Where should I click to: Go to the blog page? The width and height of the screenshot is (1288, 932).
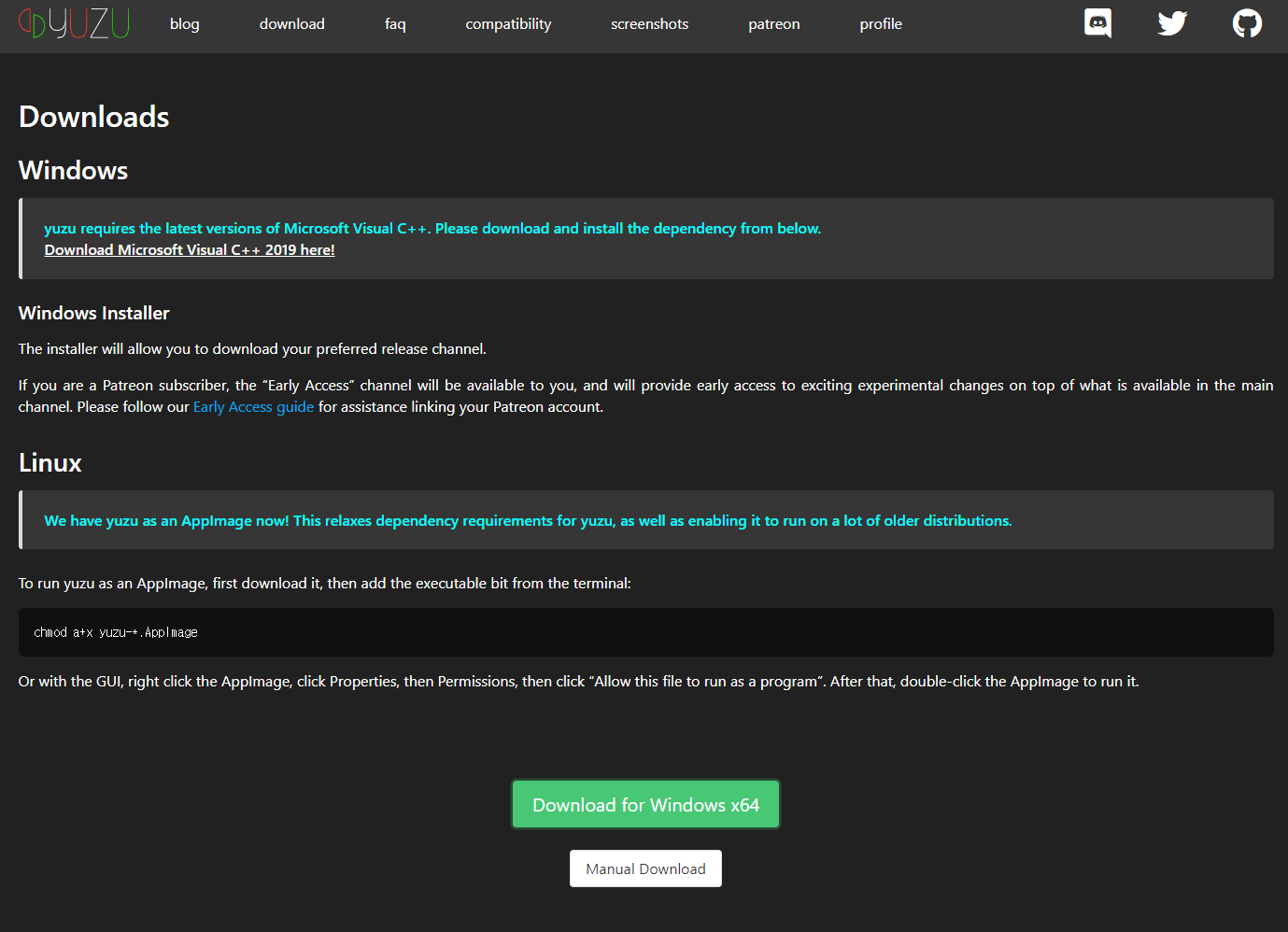click(185, 24)
